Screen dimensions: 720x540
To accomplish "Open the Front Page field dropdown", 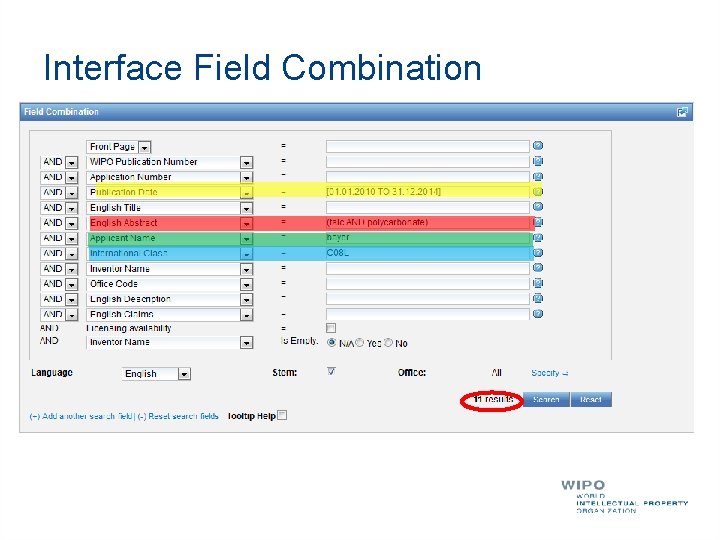I will (x=145, y=147).
